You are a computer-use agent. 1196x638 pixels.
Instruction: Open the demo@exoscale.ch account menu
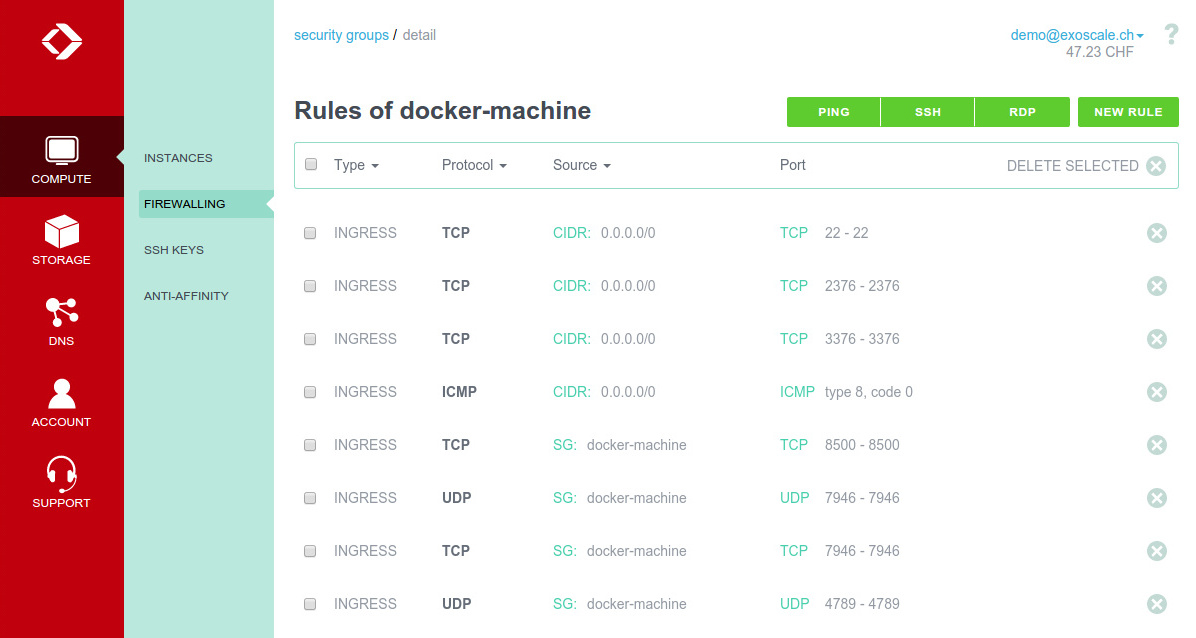point(1071,34)
